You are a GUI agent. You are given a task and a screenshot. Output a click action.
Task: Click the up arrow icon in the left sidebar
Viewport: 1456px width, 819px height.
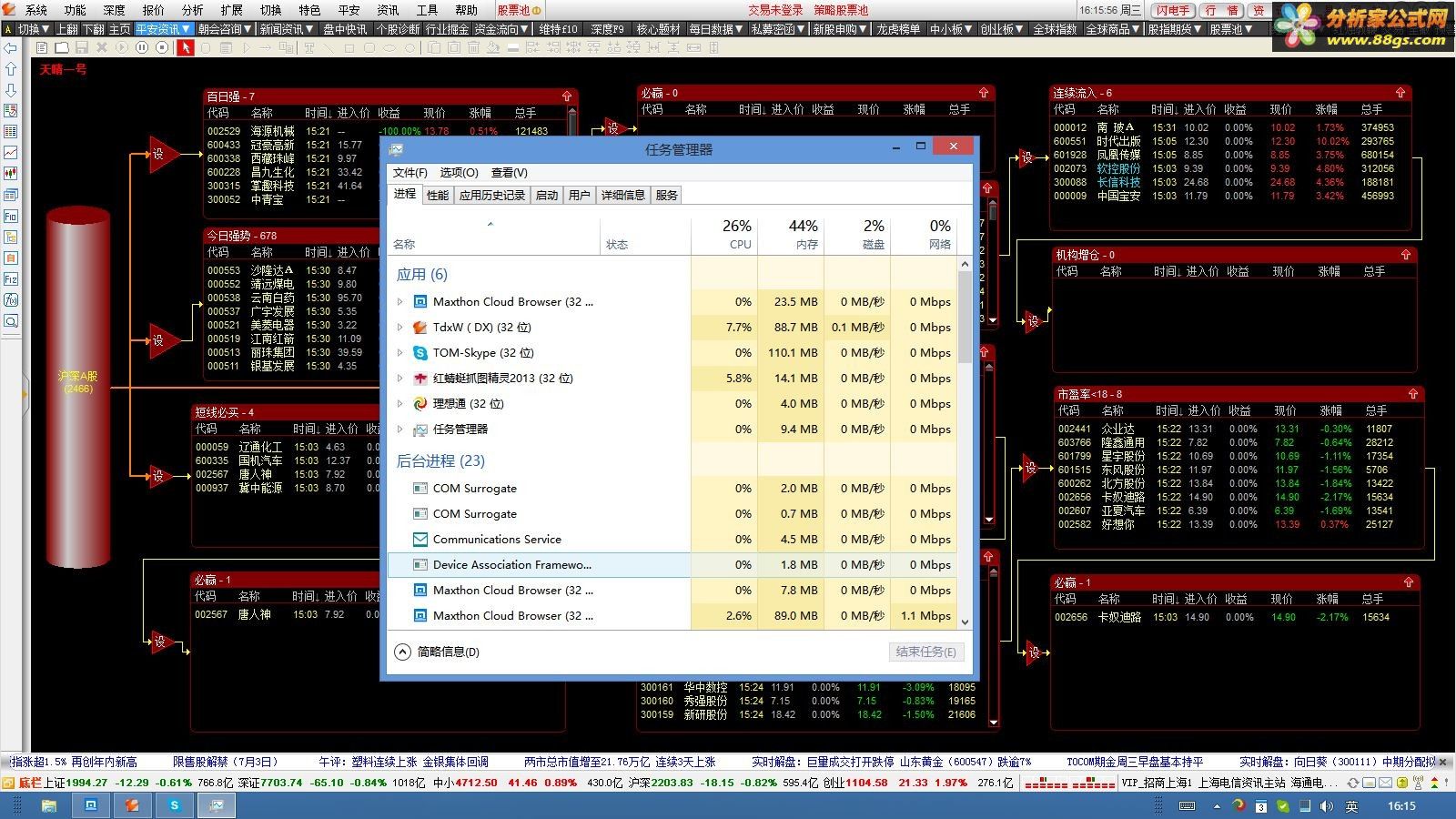(x=11, y=69)
